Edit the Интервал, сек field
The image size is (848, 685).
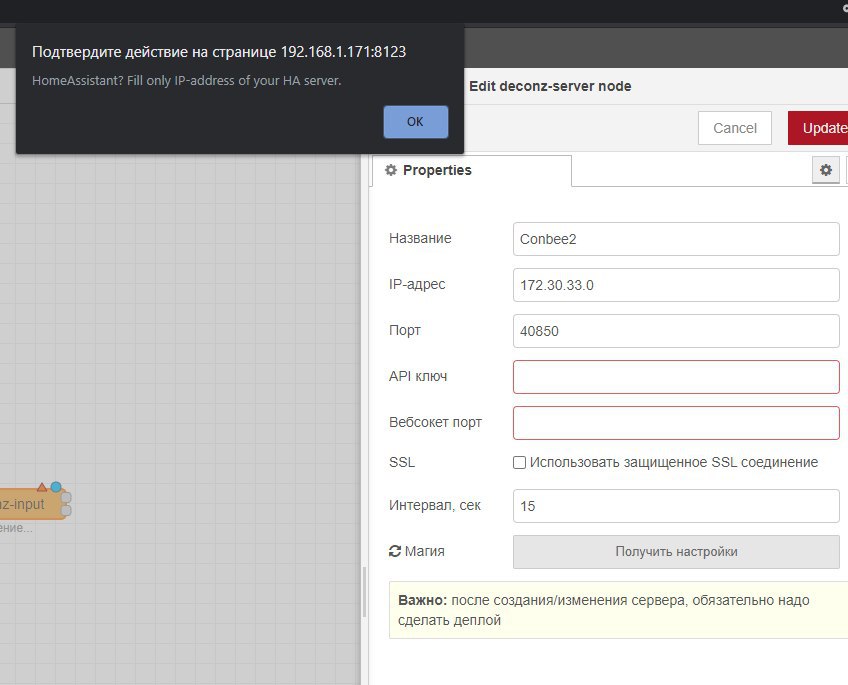click(x=676, y=506)
